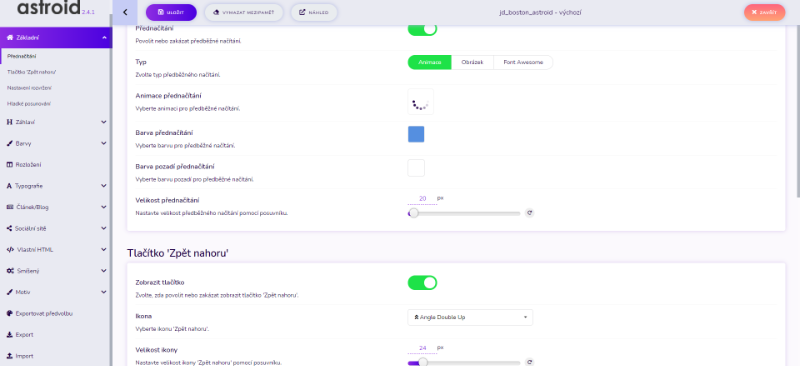Click the Typografie letter icon
The width and height of the screenshot is (800, 366).
(x=10, y=186)
